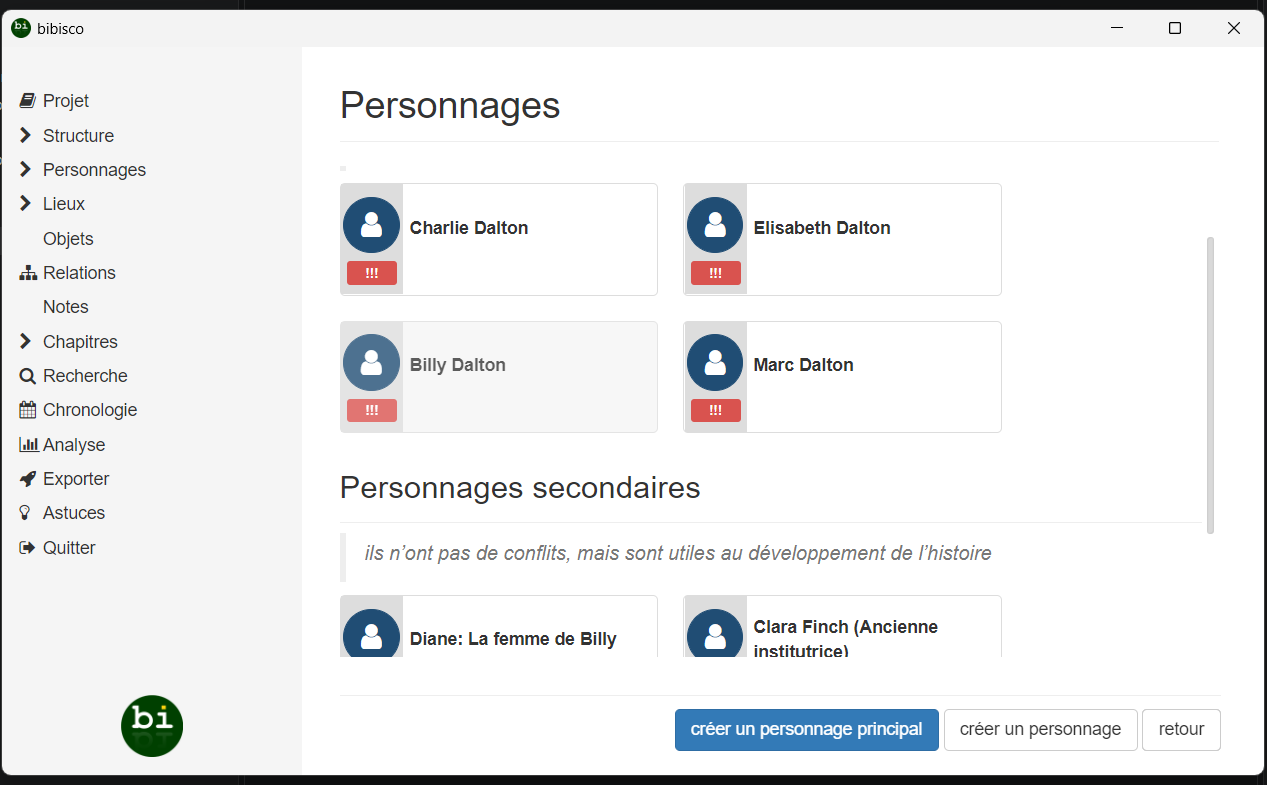Click the red !!! badge under Marc Dalton

coord(716,410)
